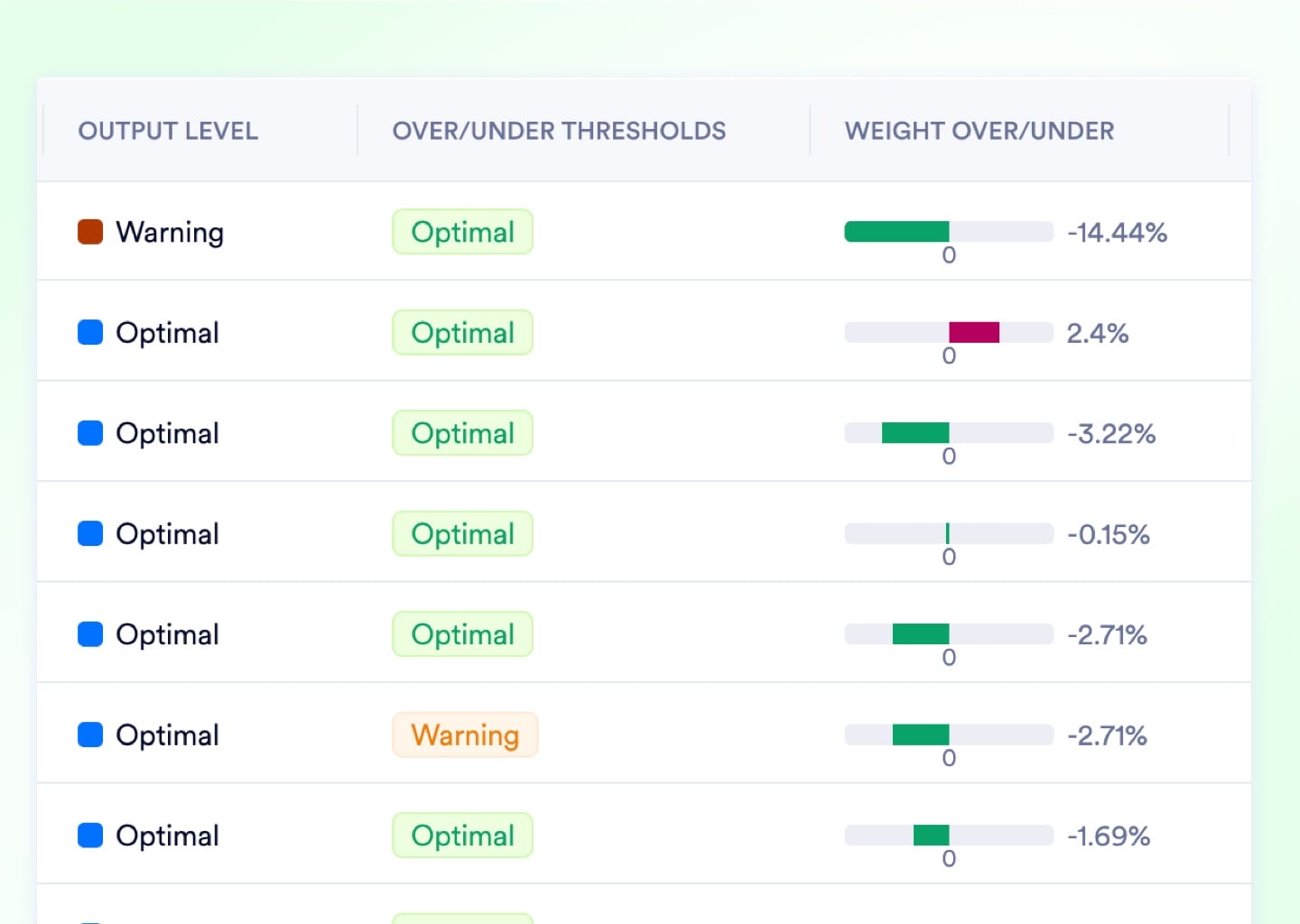Select the blue status square in the -3.22% row
The height and width of the screenshot is (924, 1300).
[90, 433]
